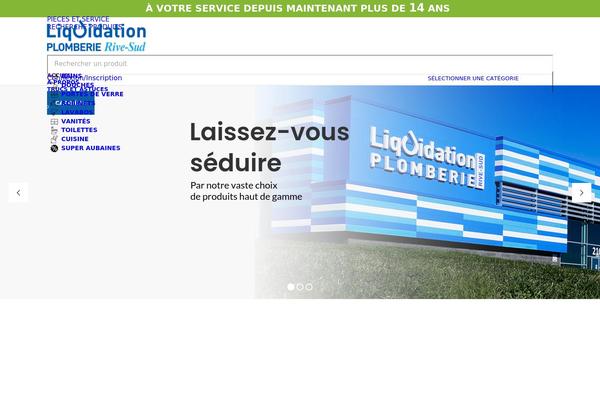Image resolution: width=600 pixels, height=400 pixels.
Task: Click the Liquidation Plomberie Rive-Sud logo
Action: point(96,37)
